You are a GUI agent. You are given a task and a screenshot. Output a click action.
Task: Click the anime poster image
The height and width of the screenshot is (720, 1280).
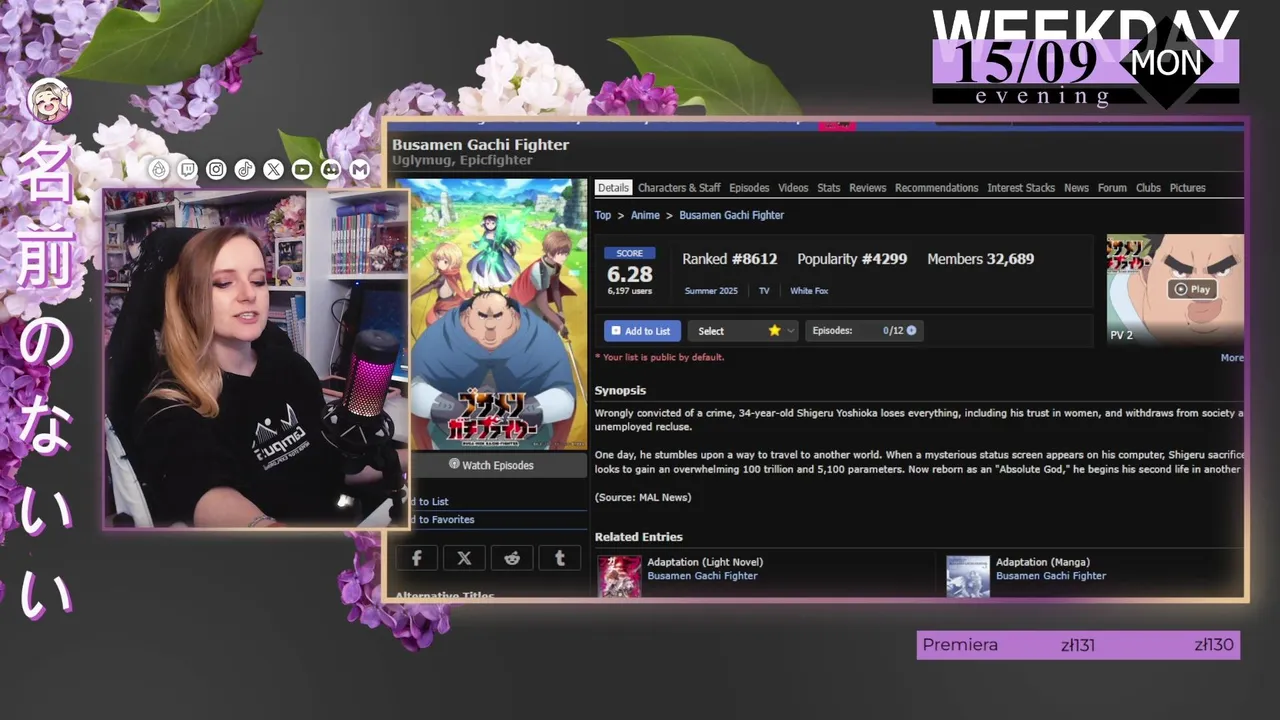498,314
